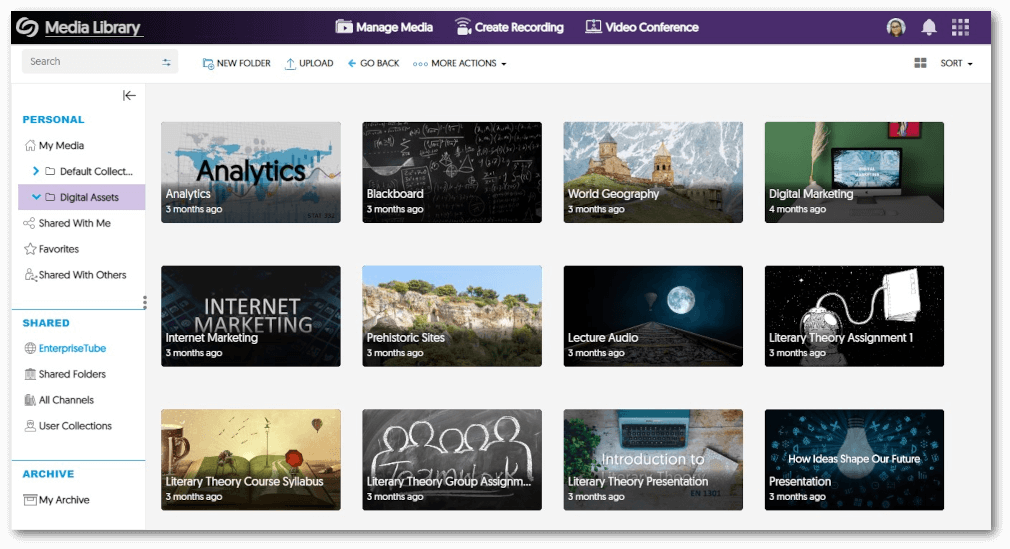Open the user profile avatar
The width and height of the screenshot is (1010, 549).
895,27
